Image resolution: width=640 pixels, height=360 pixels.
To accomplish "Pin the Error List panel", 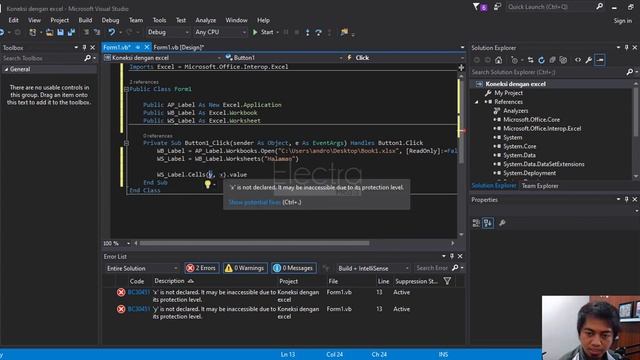I will coord(451,256).
